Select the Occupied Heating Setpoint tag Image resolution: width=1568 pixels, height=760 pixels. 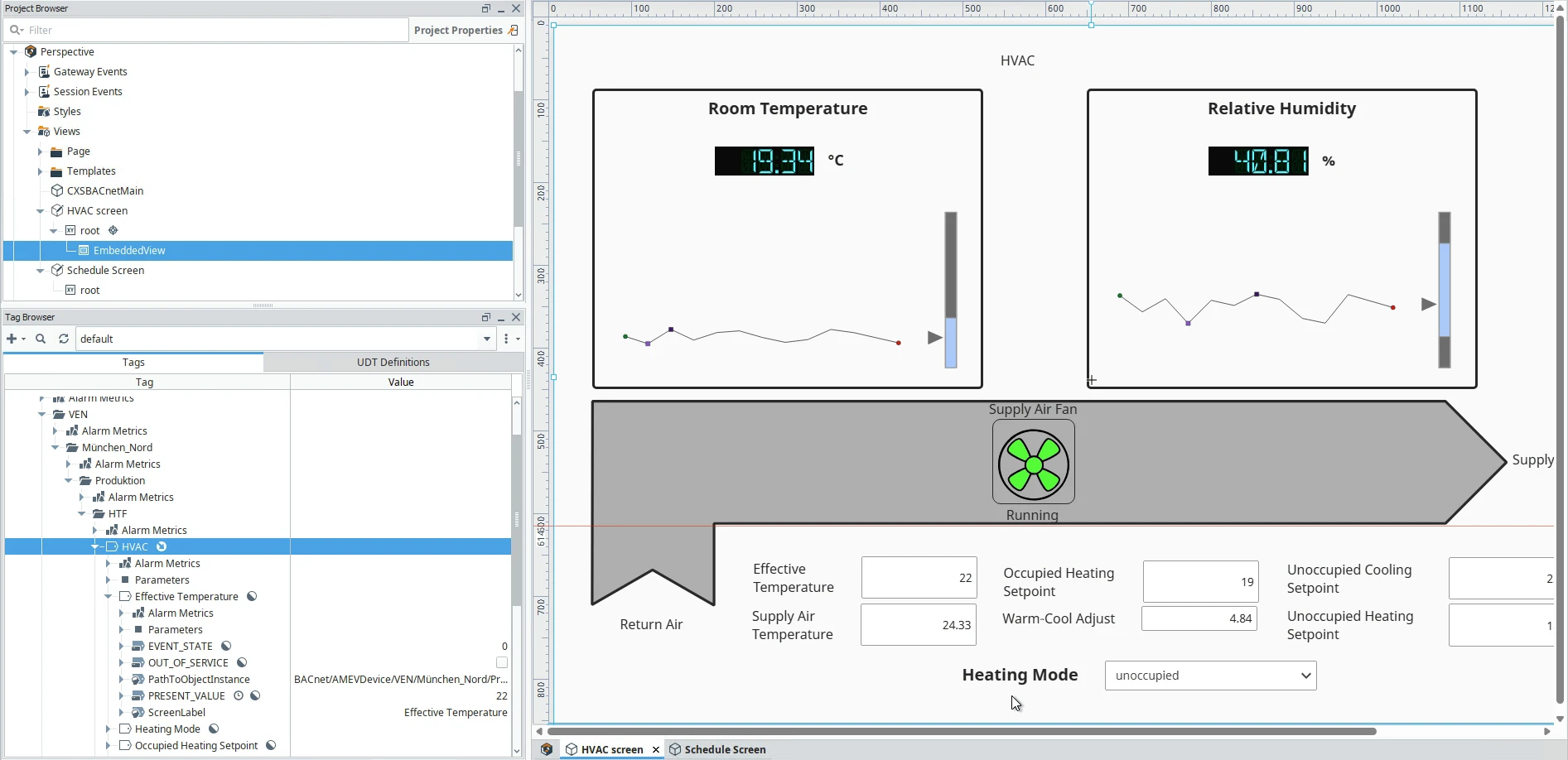[x=196, y=746]
